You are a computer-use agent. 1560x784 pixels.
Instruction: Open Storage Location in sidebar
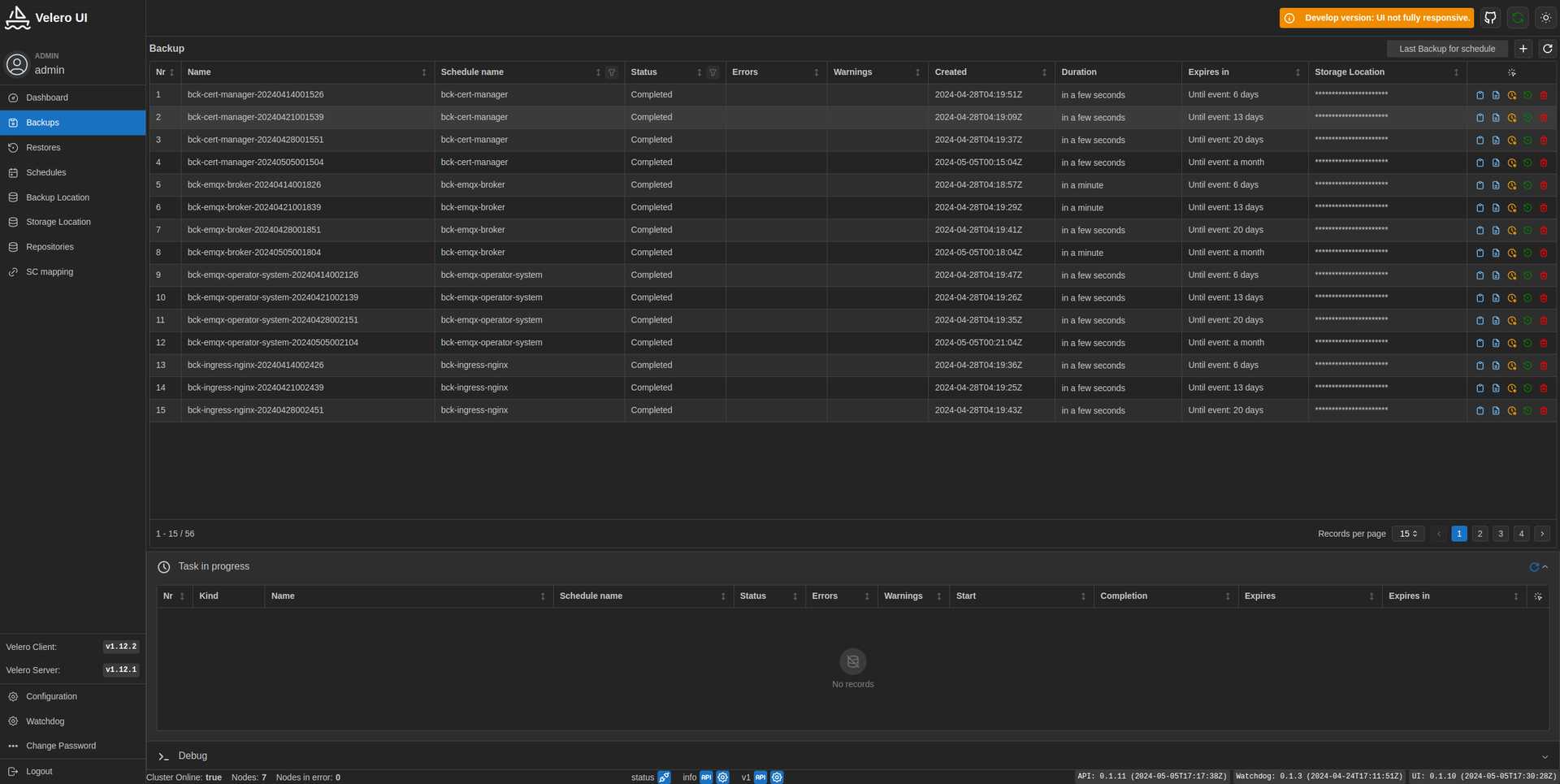pos(72,222)
